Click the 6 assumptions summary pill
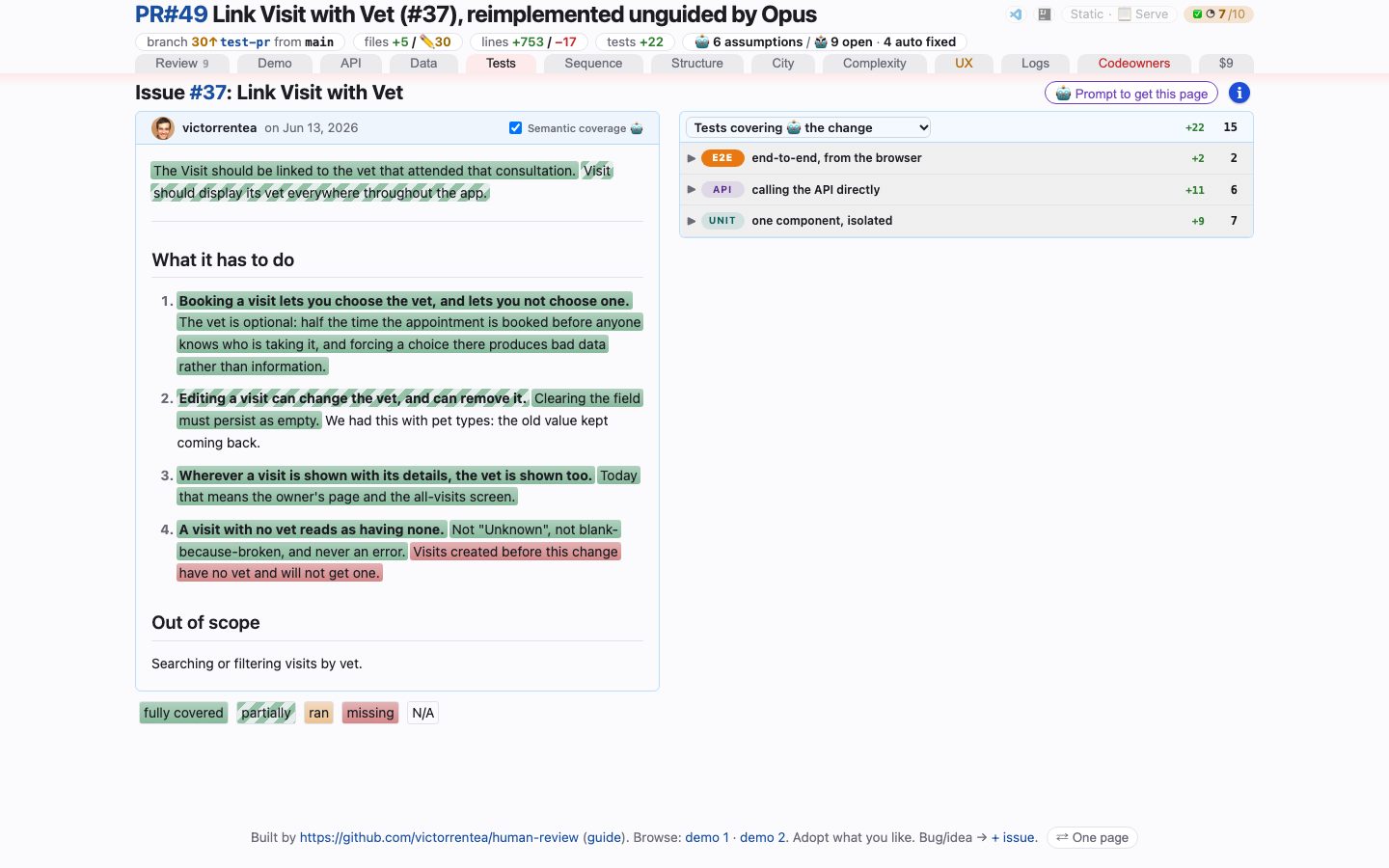 (749, 41)
